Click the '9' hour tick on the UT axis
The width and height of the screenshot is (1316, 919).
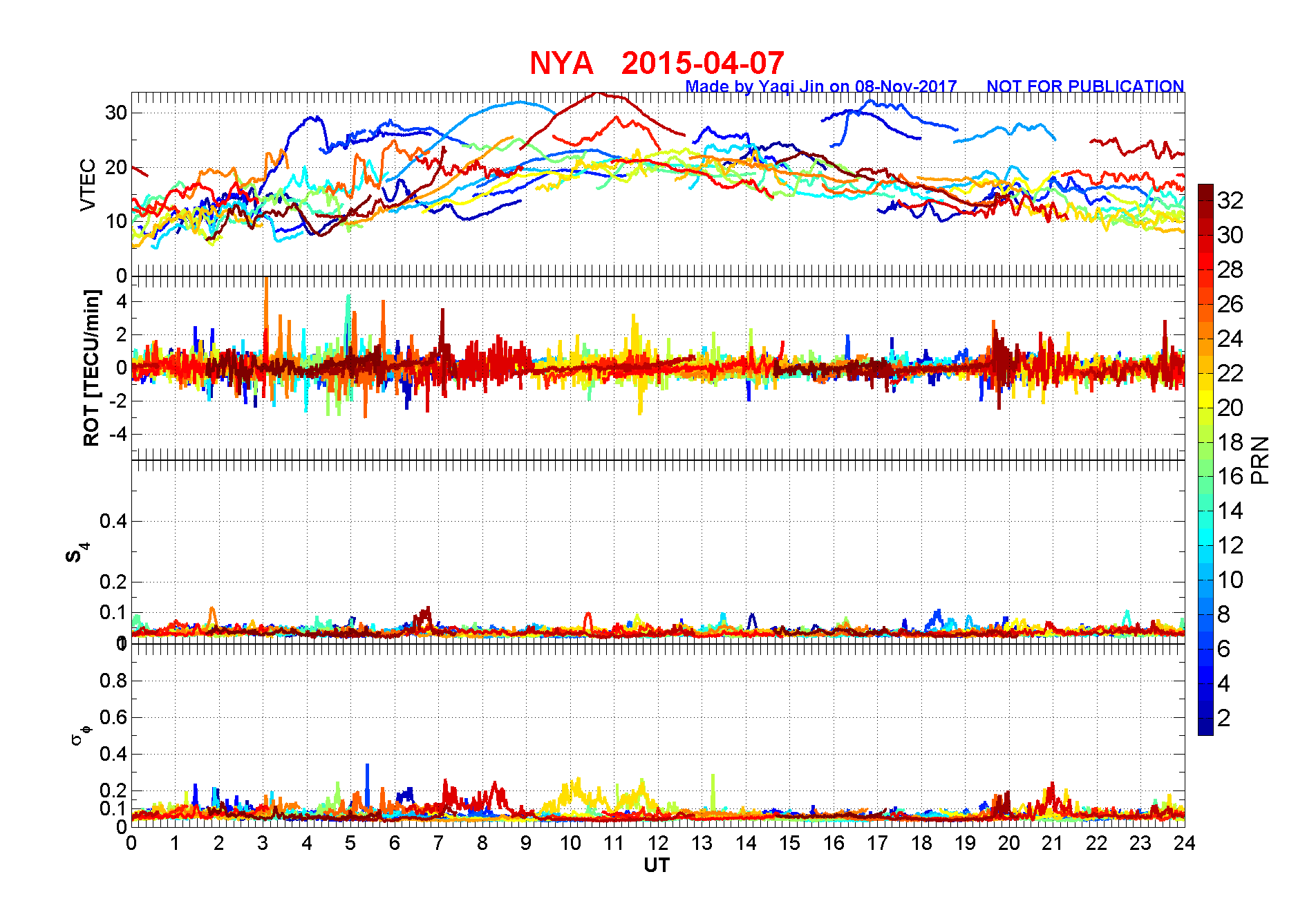526,843
